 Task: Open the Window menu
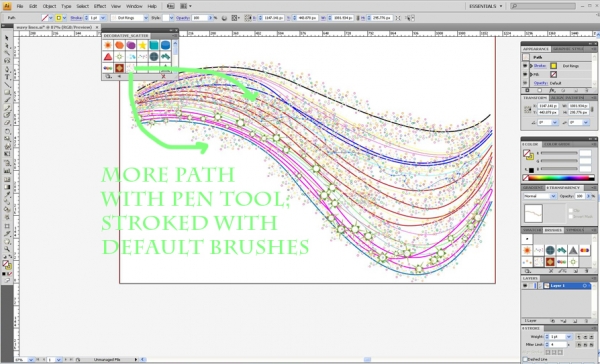[x=134, y=6]
